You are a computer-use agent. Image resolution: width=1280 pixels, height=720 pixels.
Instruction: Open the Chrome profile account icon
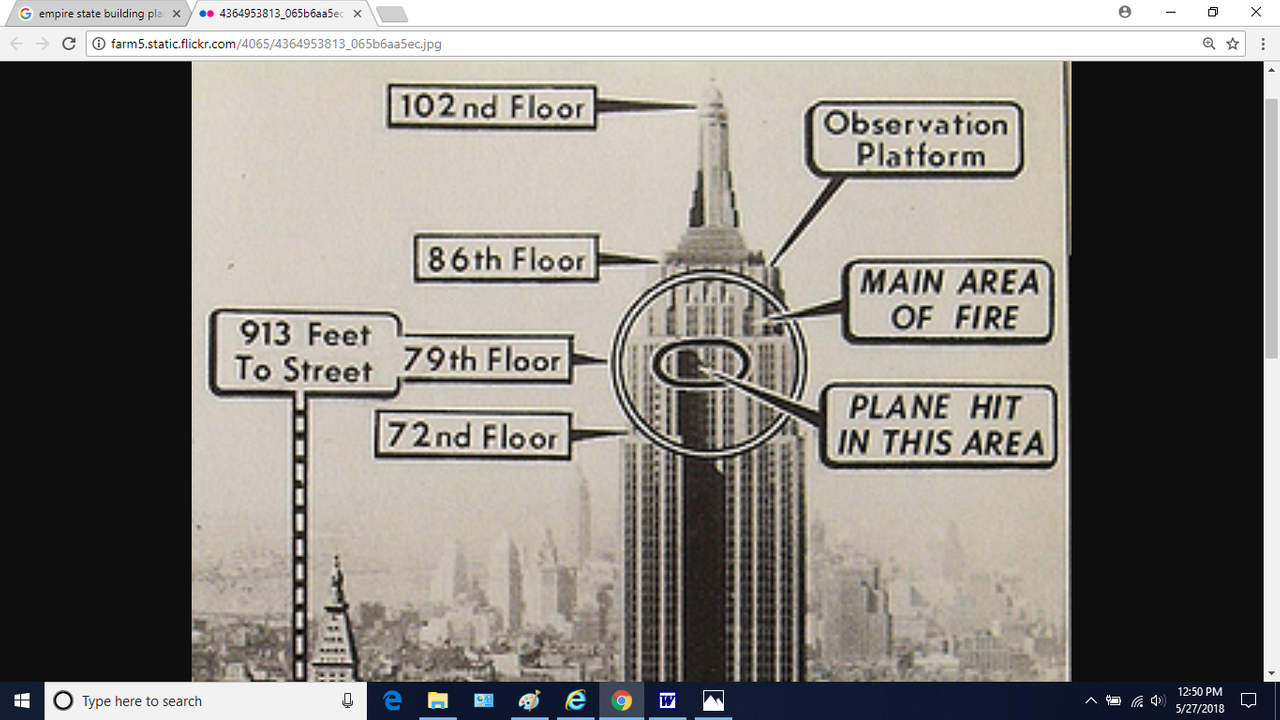click(x=1125, y=12)
